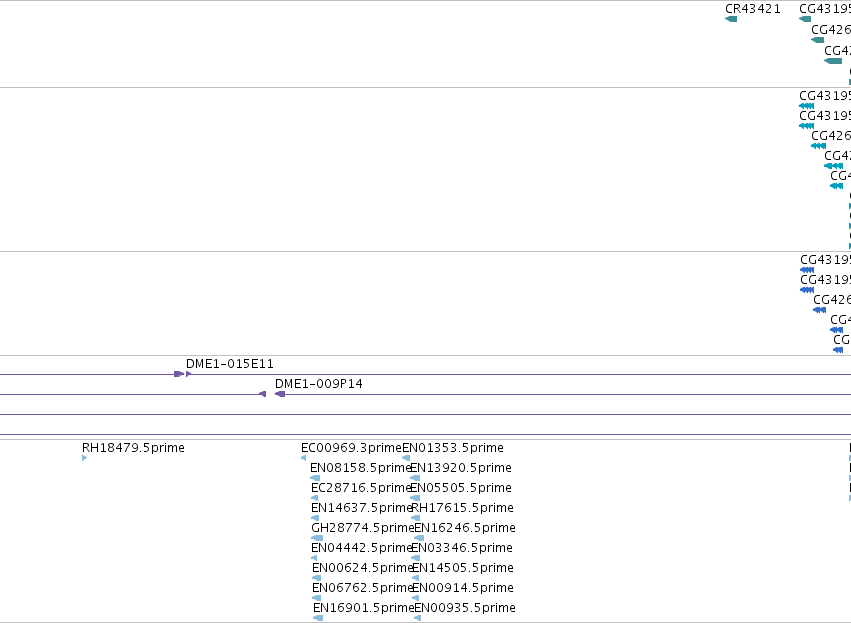Screen dimensions: 851x623
Task: Open the EN00624.5prime EST label
Action: coord(363,568)
